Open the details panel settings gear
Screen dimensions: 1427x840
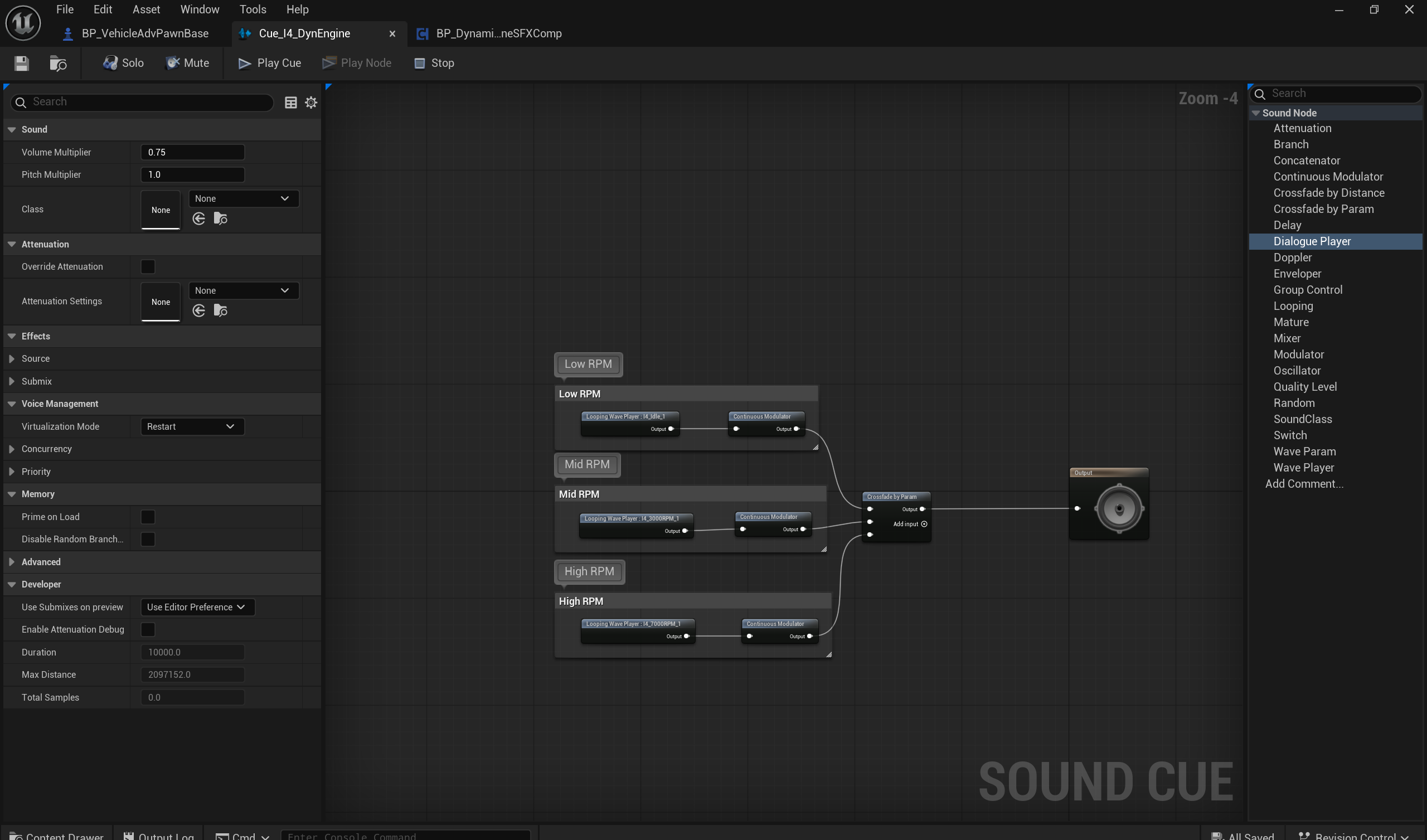coord(311,102)
